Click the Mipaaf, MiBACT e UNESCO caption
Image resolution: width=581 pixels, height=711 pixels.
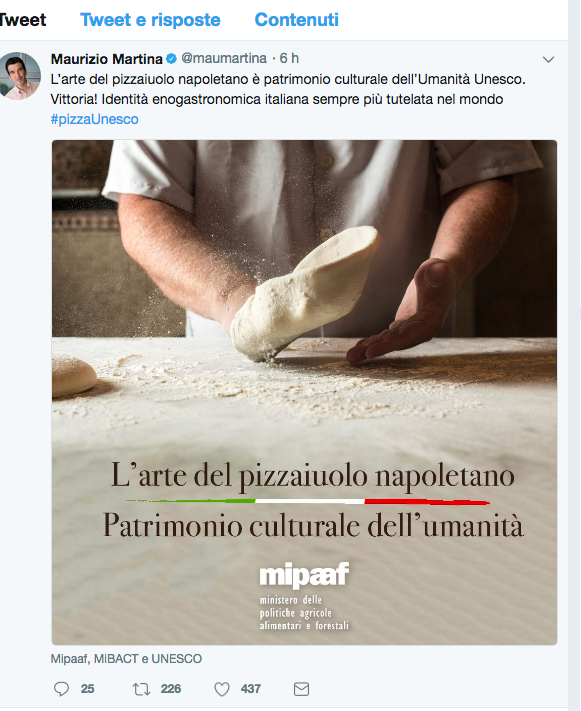click(x=126, y=658)
